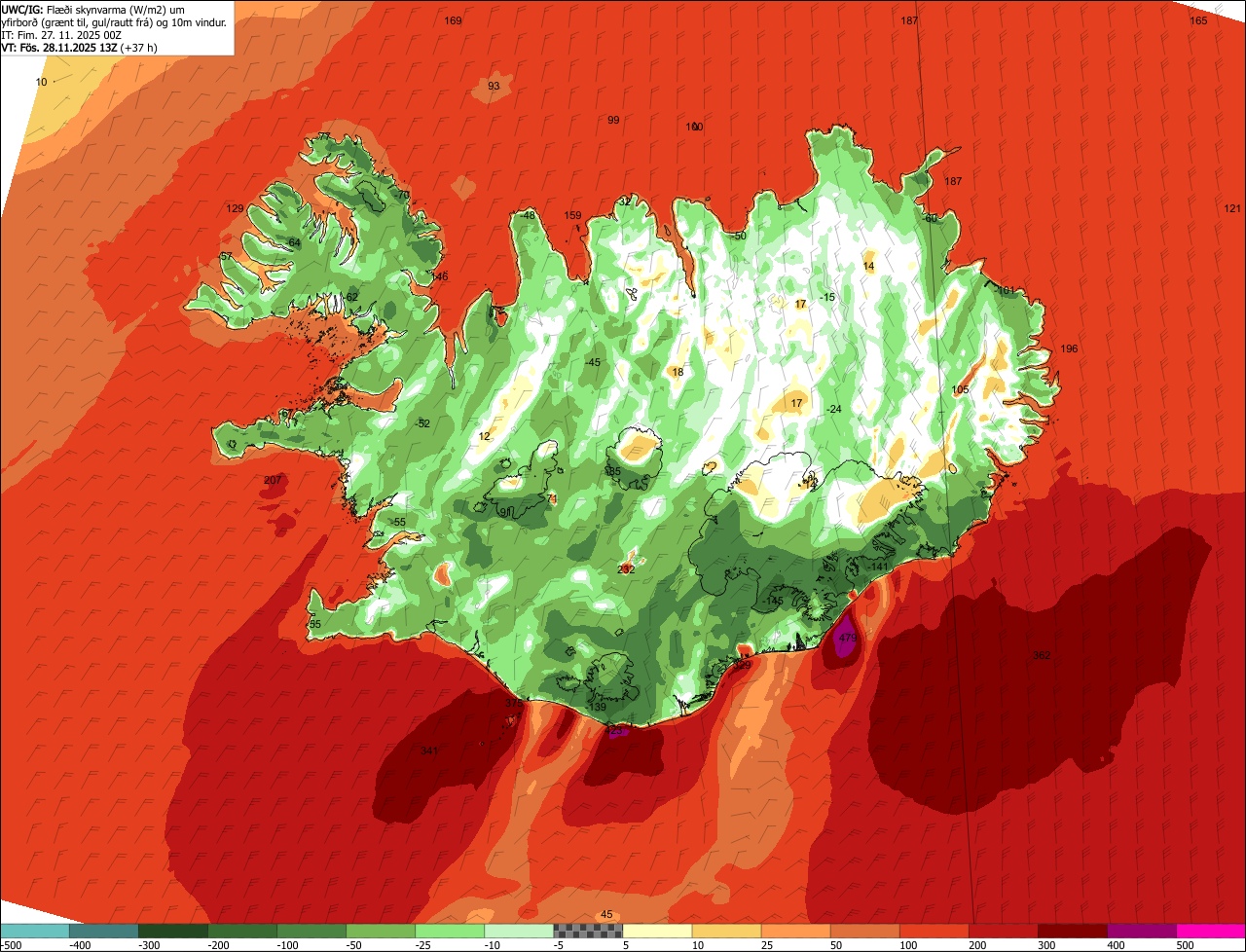Click the 93 value north of Iceland
1246x952 pixels.
(494, 86)
